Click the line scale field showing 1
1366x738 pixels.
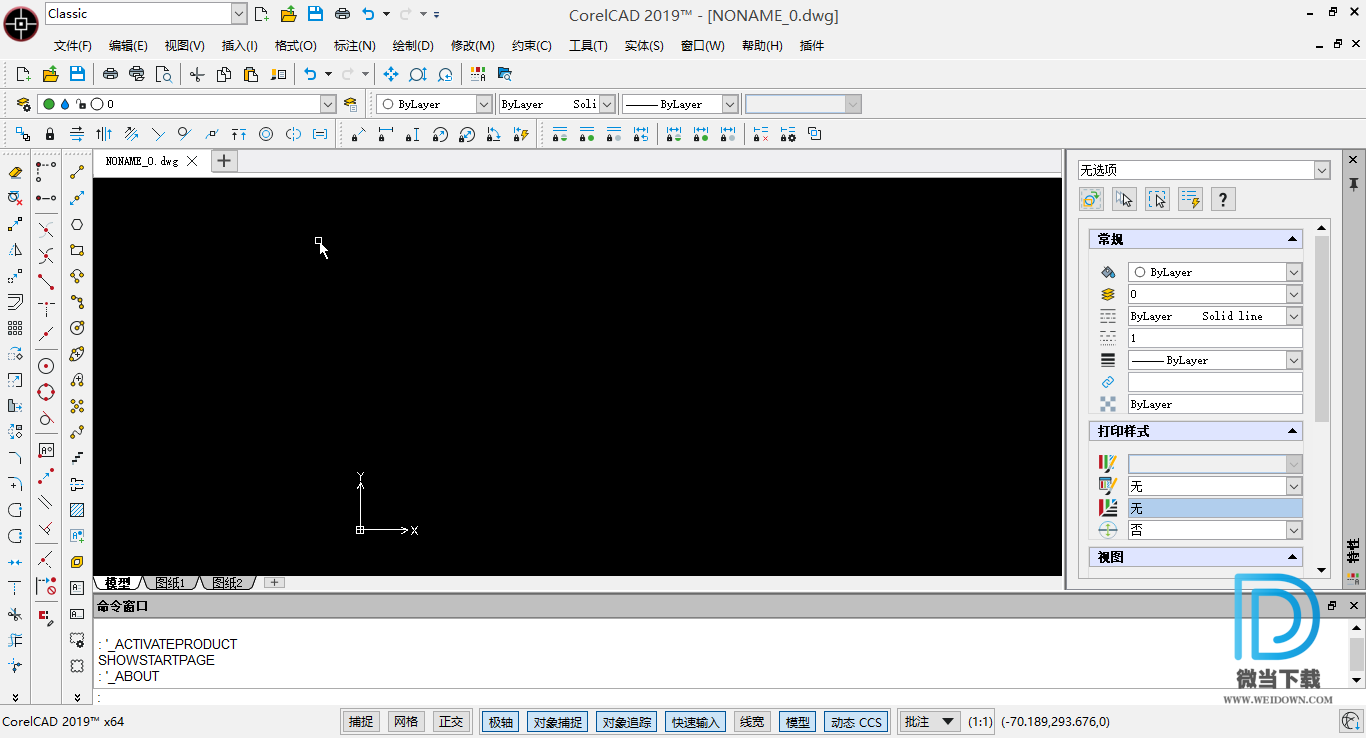coord(1215,338)
